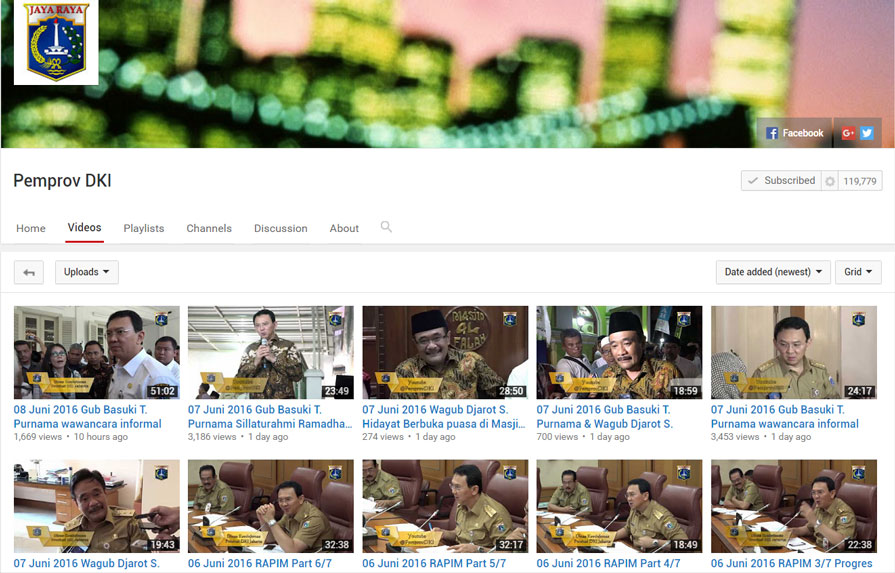
Task: Play the 18:59 video thumbnail
Action: (619, 352)
